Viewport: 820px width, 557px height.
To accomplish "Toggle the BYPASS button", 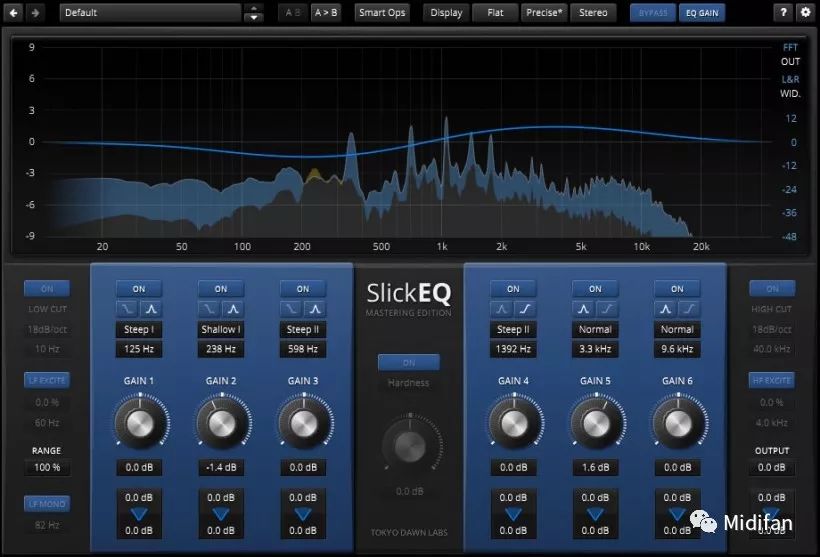I will [x=653, y=13].
